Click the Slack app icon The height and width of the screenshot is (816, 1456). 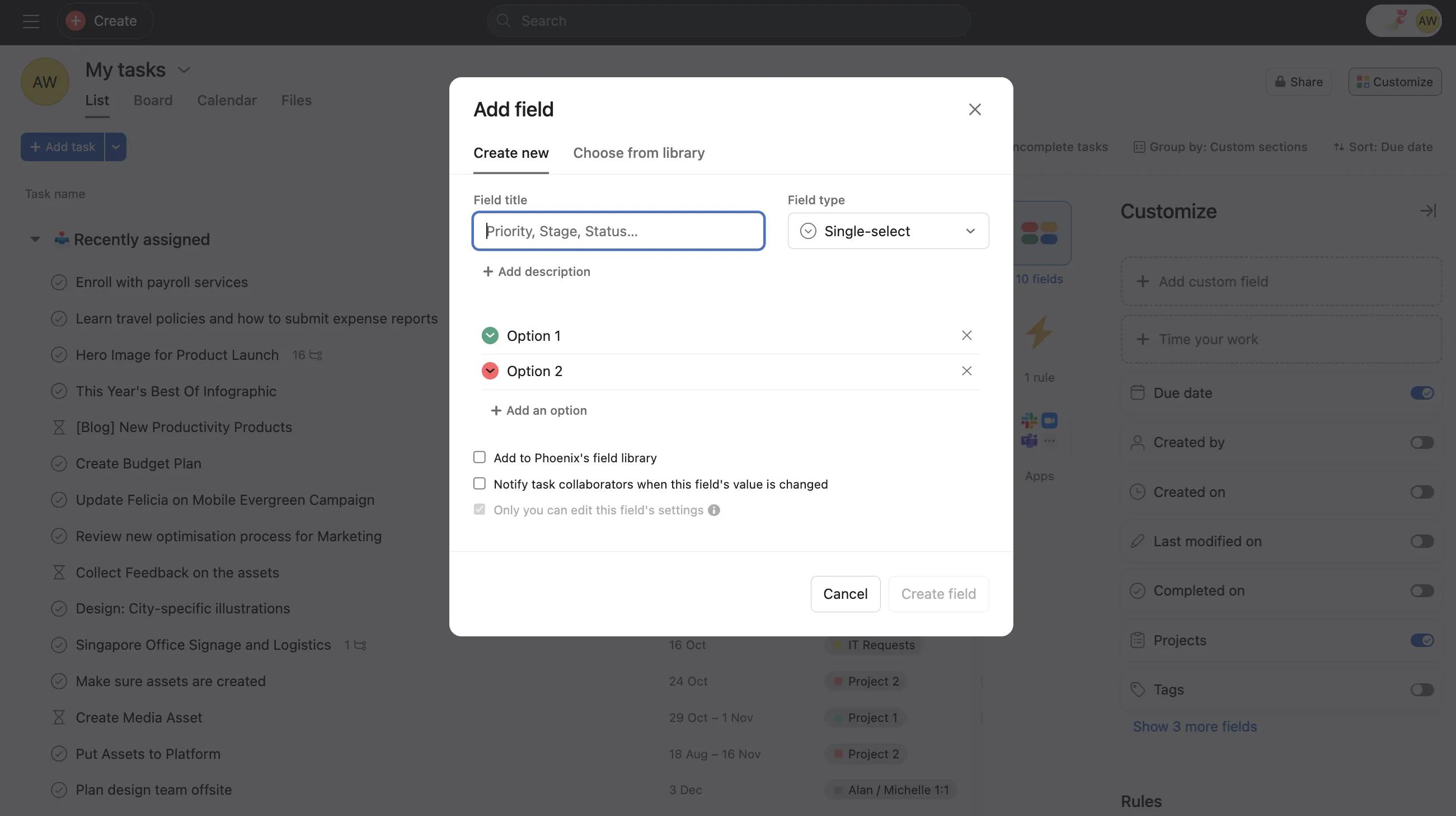(x=1028, y=420)
